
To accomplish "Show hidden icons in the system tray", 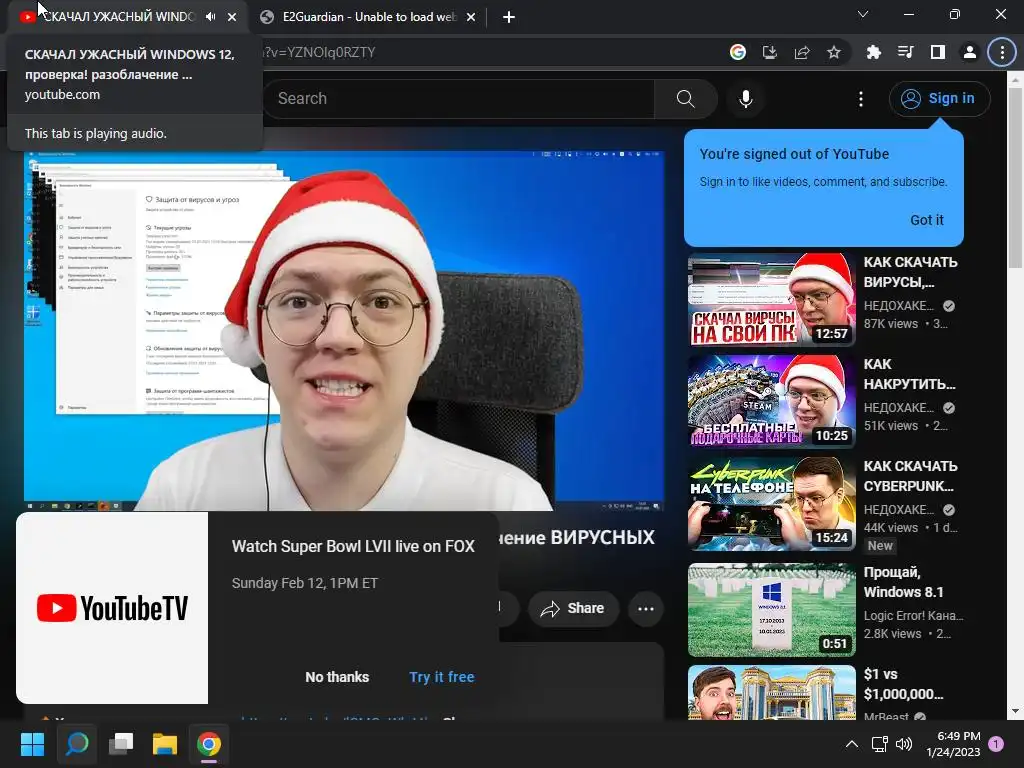I will tap(852, 744).
